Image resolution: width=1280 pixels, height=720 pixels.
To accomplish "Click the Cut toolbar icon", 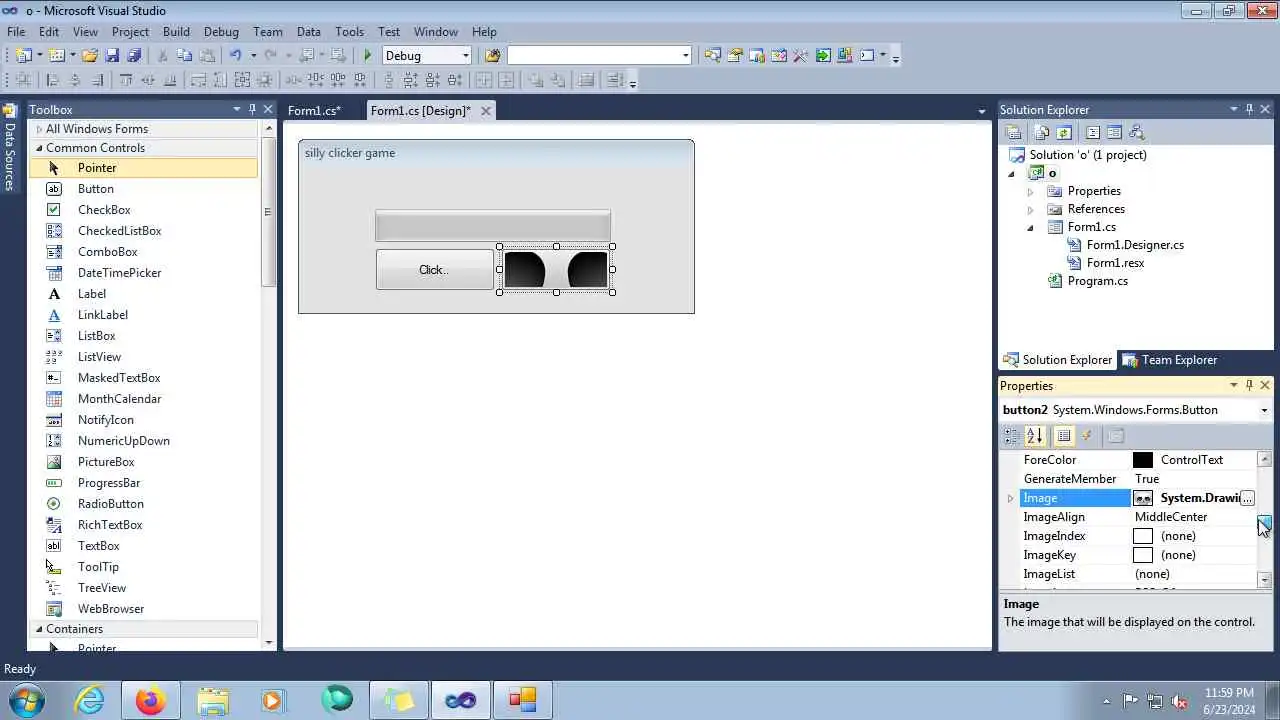I will coord(162,56).
